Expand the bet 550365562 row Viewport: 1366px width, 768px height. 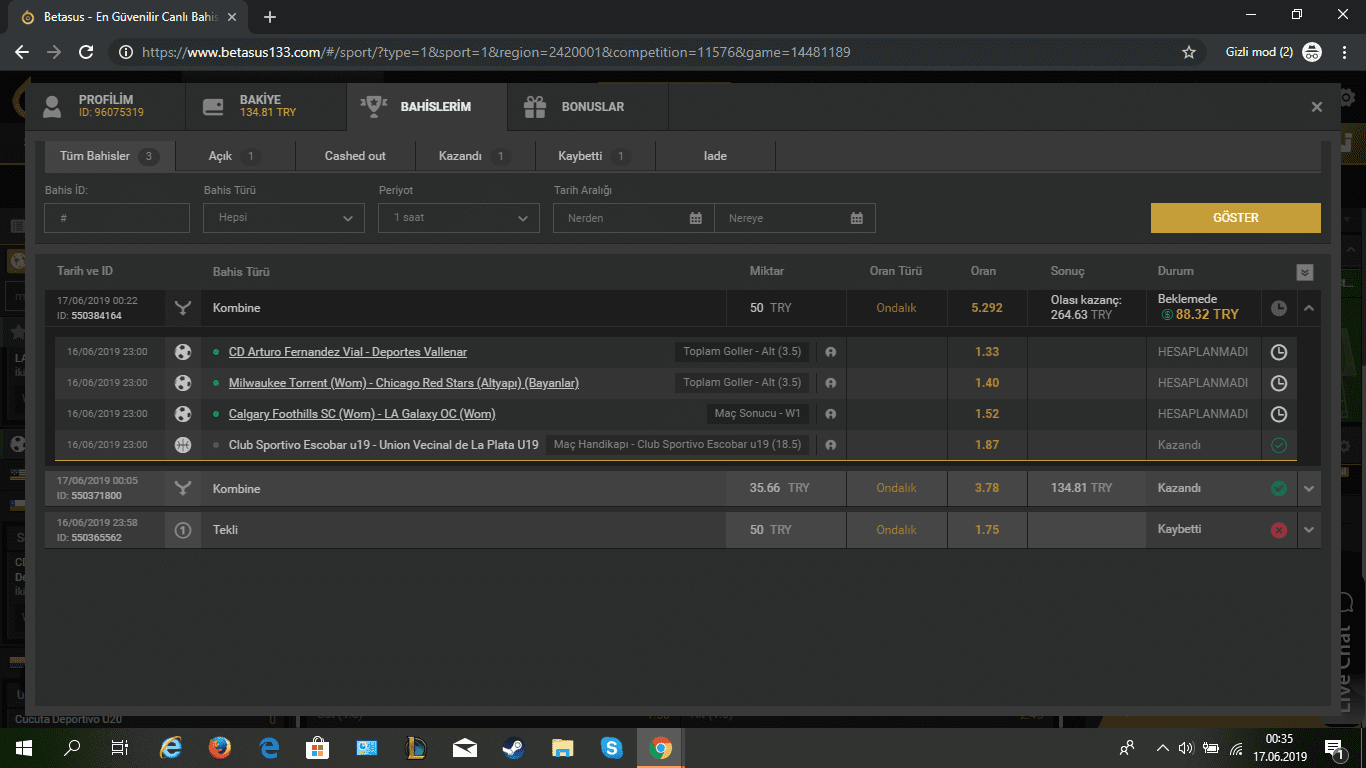(x=1309, y=530)
